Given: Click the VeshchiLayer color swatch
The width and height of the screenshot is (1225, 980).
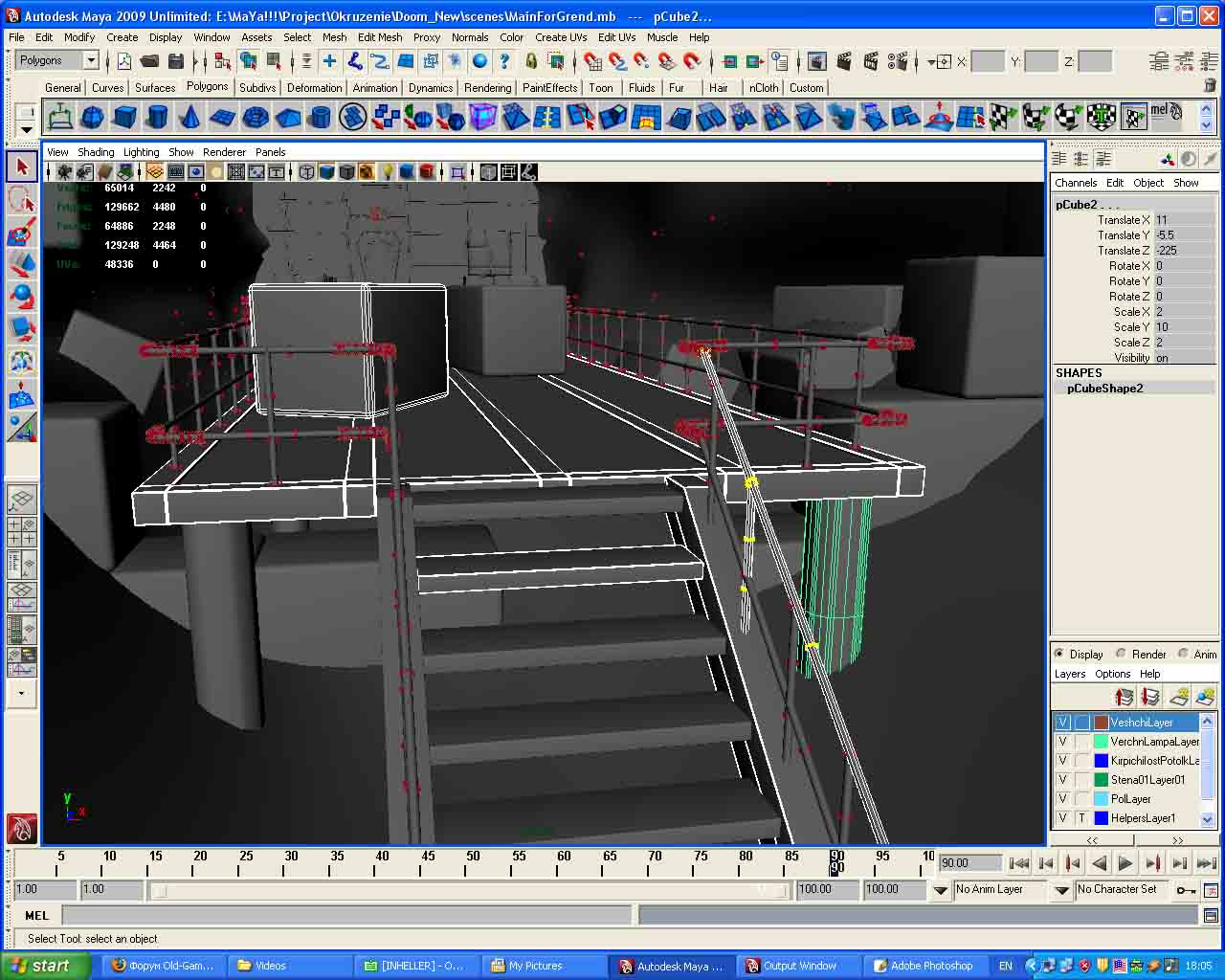Looking at the screenshot, I should pos(1101,723).
